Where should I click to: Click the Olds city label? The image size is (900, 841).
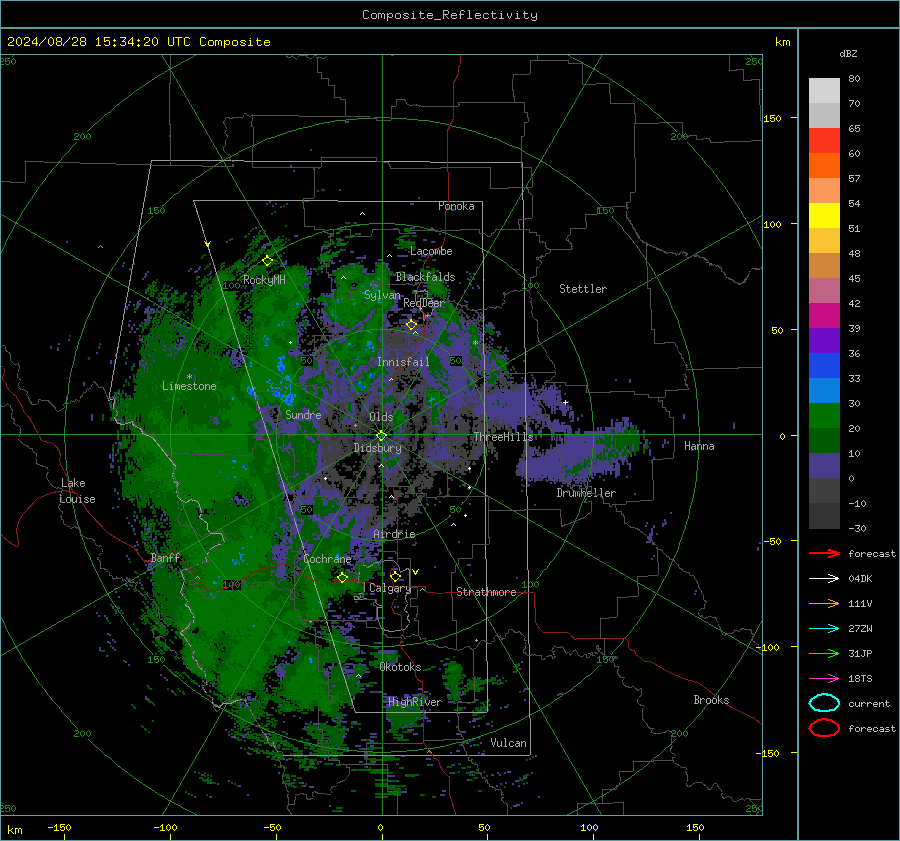pyautogui.click(x=381, y=417)
